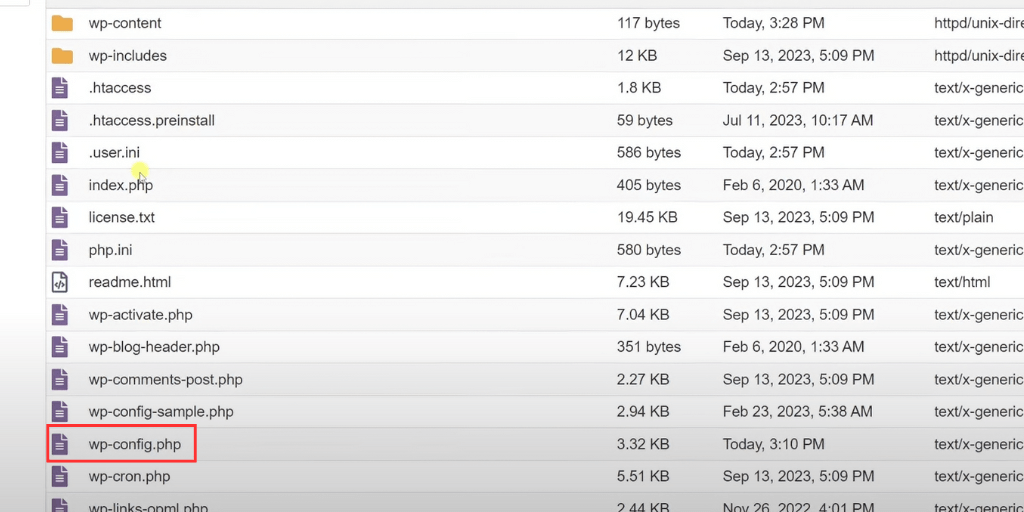Select the readme.html file name
This screenshot has height=512, width=1024.
pos(129,282)
